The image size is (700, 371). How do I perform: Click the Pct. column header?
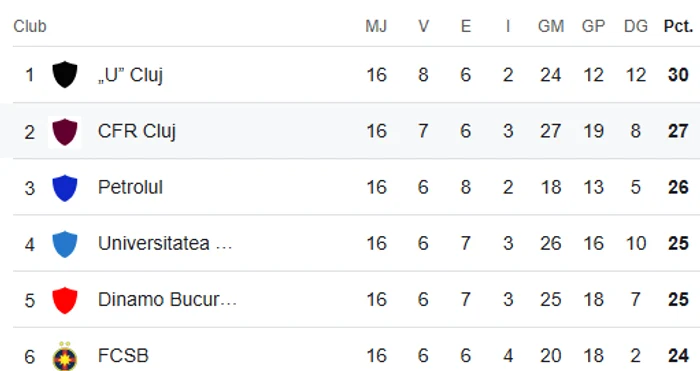678,26
